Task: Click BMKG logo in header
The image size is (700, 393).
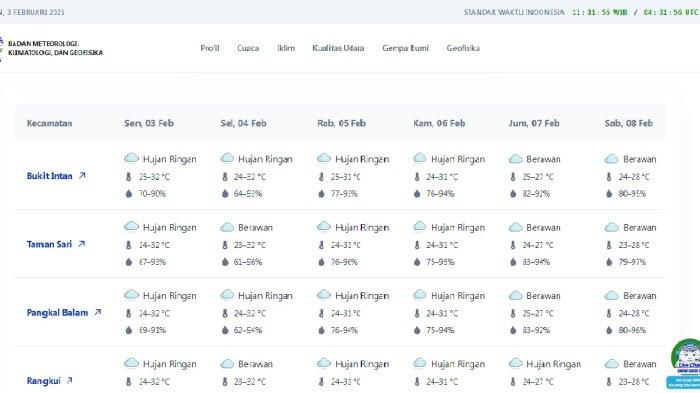Action: [x=1, y=48]
